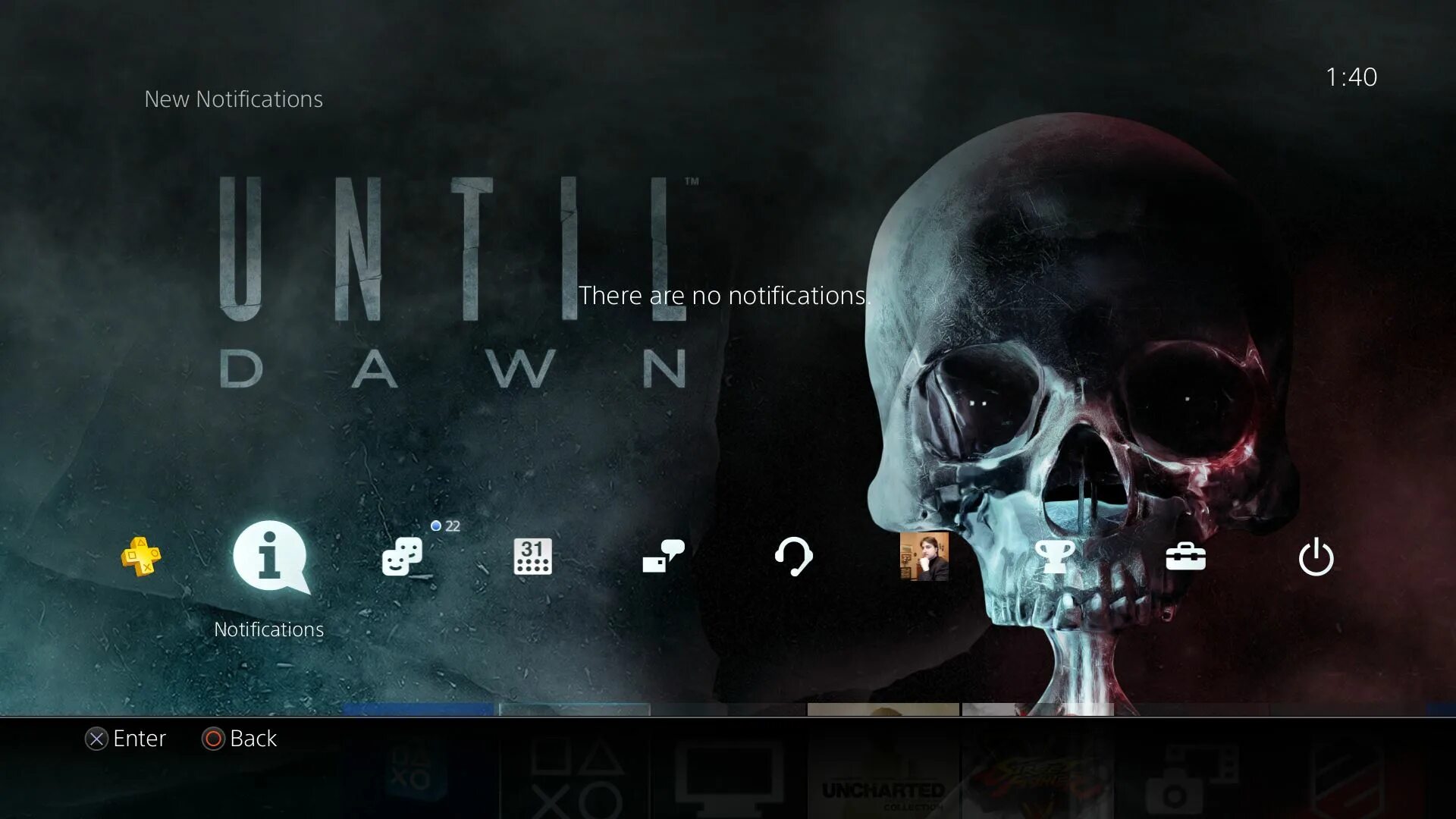Open the Party headset icon
Image resolution: width=1456 pixels, height=819 pixels.
pyautogui.click(x=793, y=557)
